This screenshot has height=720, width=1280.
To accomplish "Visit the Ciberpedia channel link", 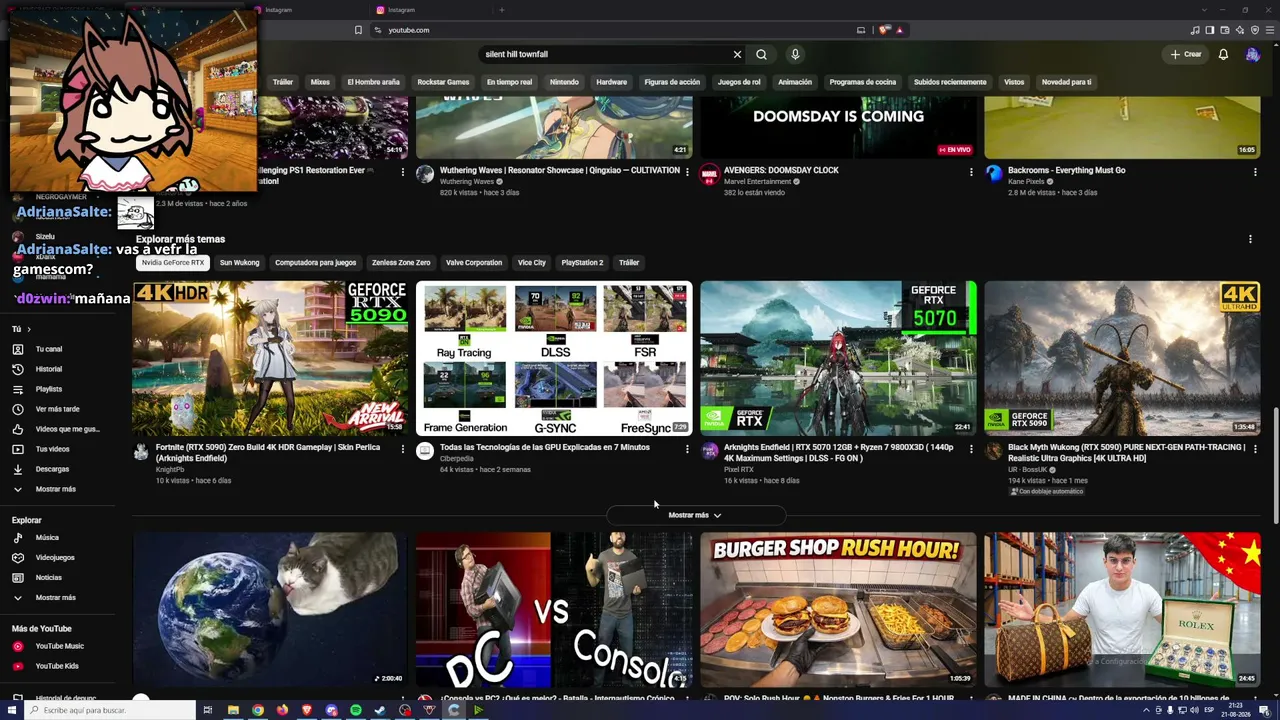I will [x=457, y=458].
